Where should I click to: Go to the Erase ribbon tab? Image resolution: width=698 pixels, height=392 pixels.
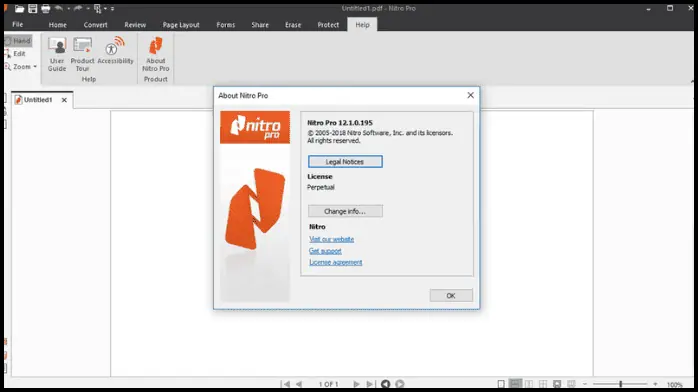293,25
